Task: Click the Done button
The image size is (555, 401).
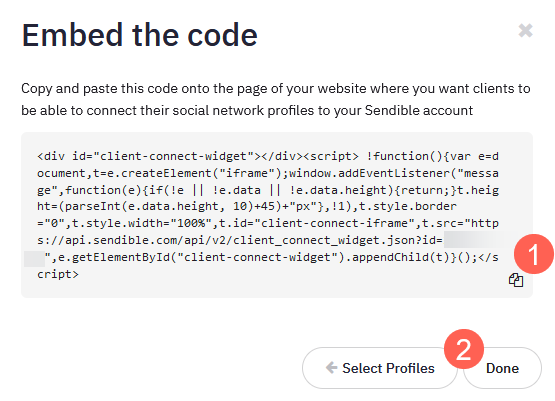Action: click(x=502, y=368)
